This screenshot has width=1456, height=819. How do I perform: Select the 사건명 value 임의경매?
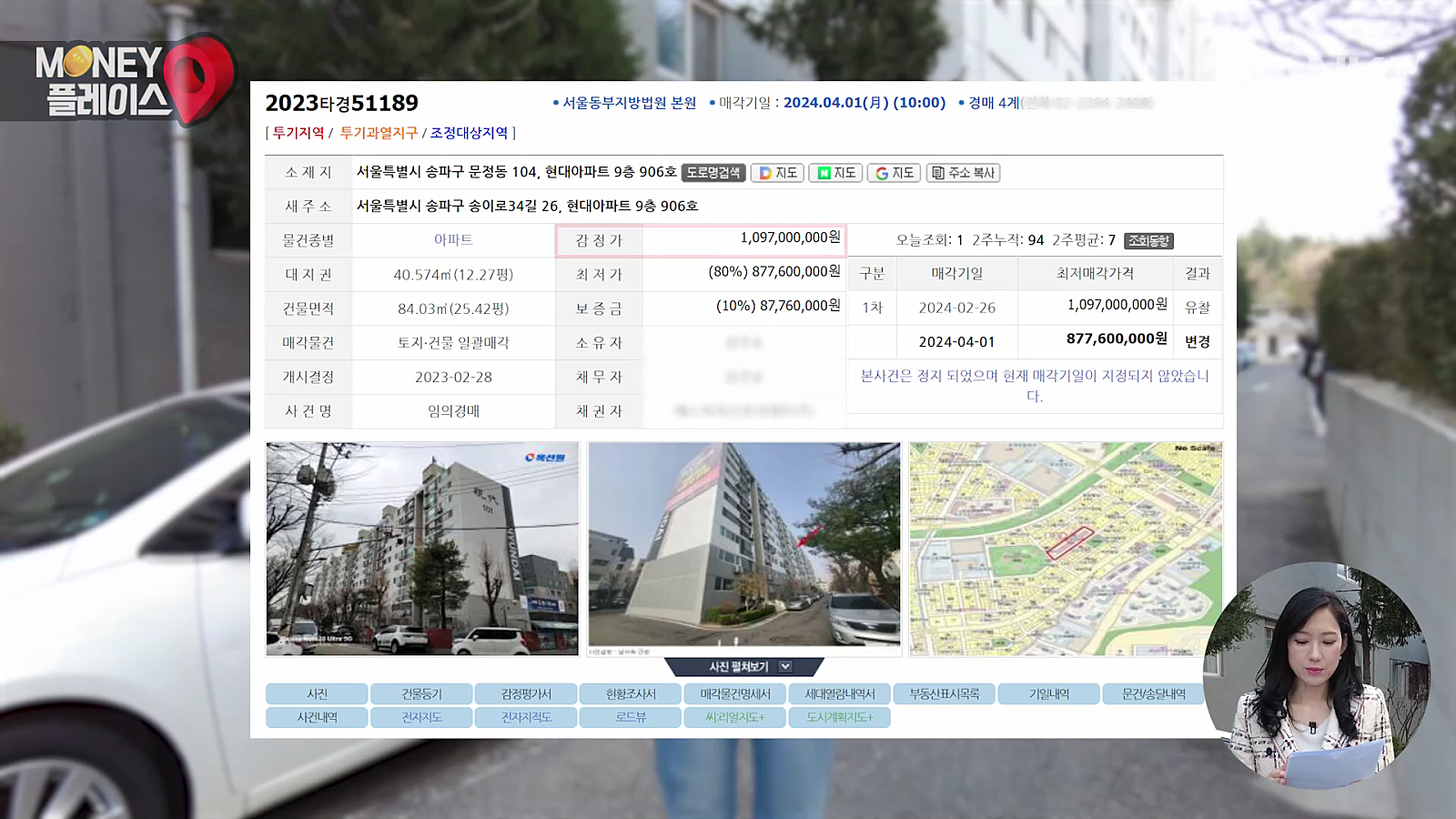coord(453,411)
